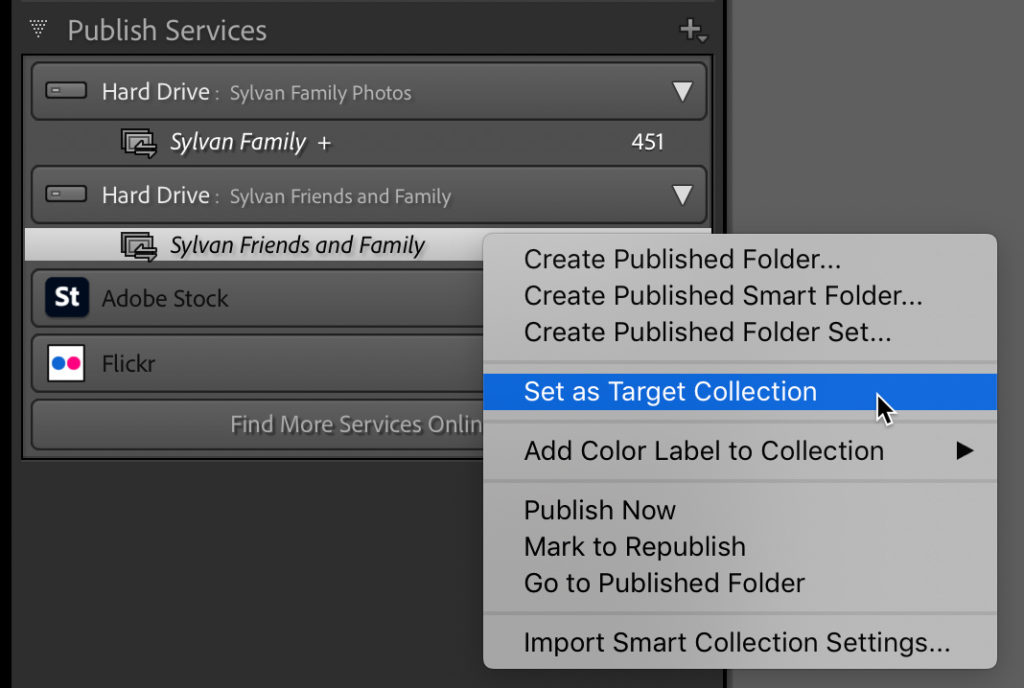The height and width of the screenshot is (688, 1024).
Task: Click Mark to Republish
Action: [634, 547]
